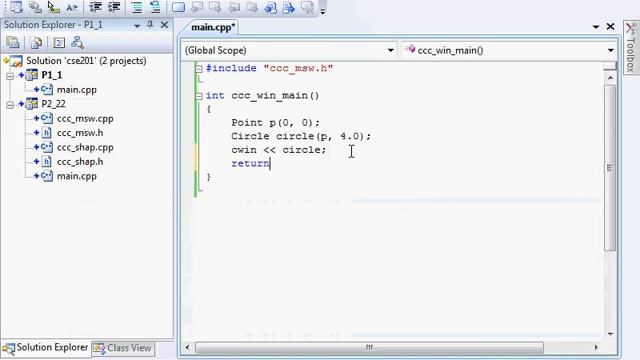Click editor split bar above scrollbar
The width and height of the screenshot is (640, 360).
(x=610, y=66)
